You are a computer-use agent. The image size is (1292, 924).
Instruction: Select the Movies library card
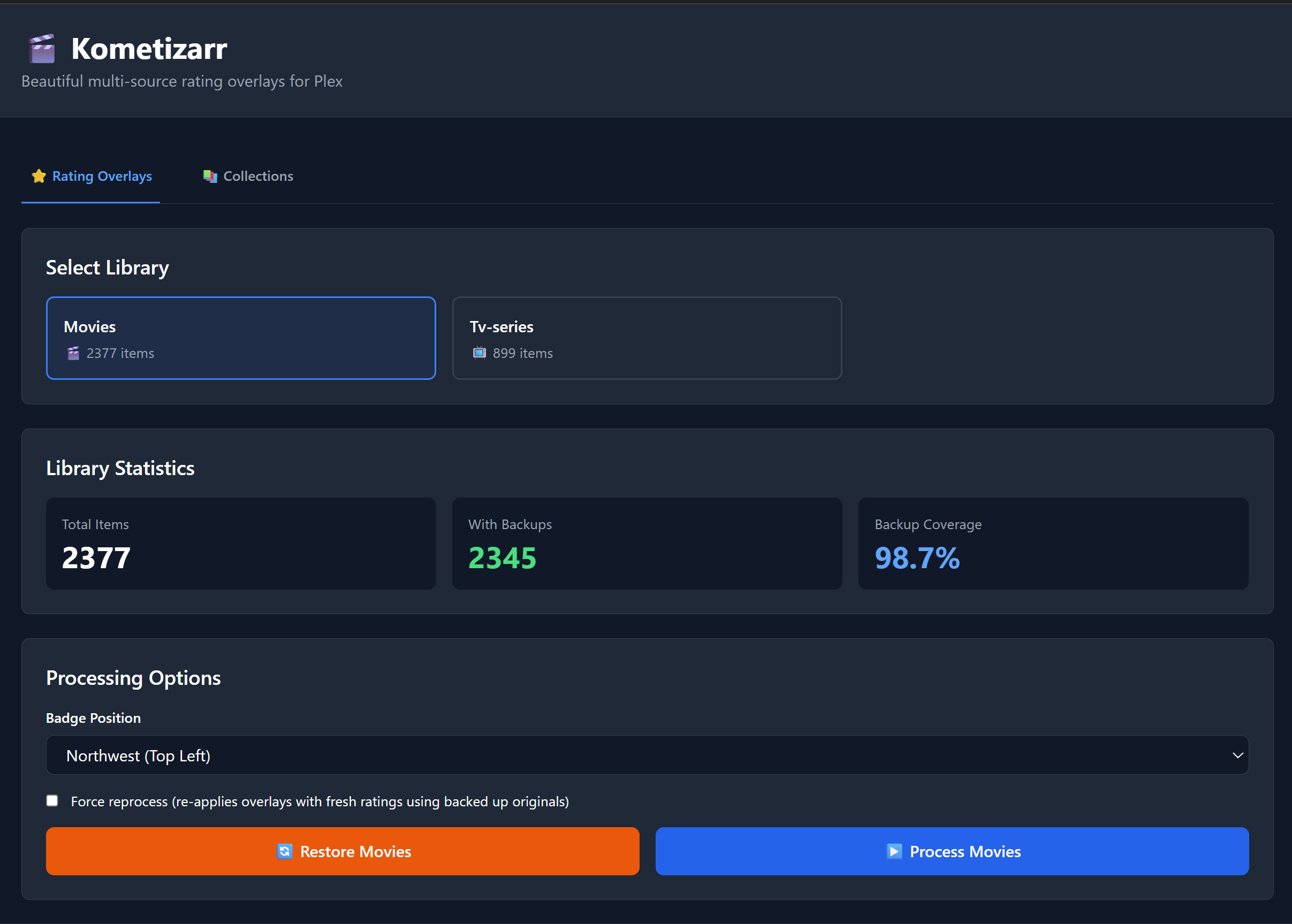click(x=241, y=338)
